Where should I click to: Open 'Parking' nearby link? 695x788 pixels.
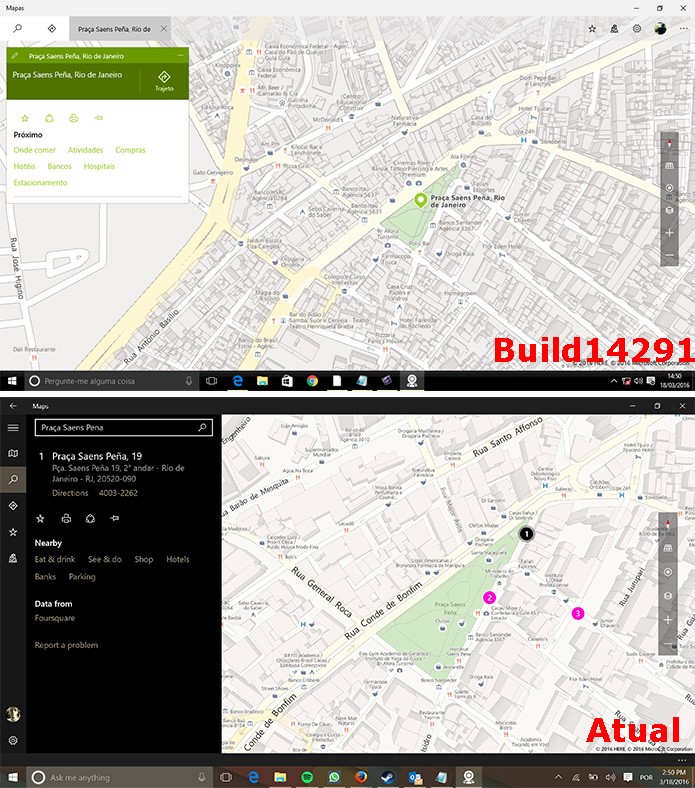click(82, 577)
